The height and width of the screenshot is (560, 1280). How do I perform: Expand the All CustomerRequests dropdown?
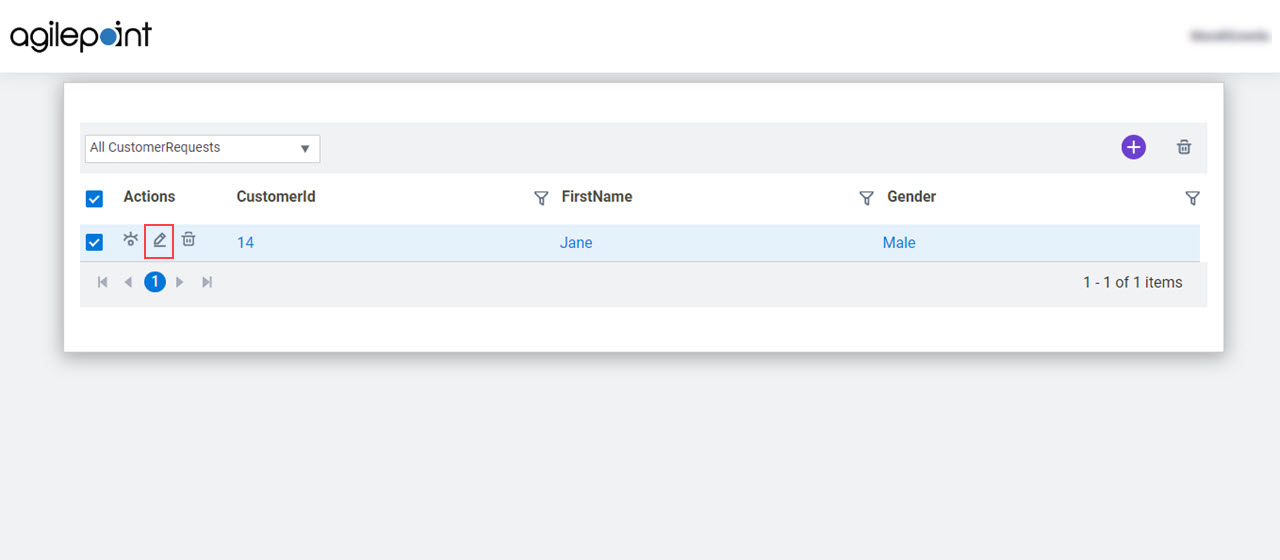(x=202, y=148)
